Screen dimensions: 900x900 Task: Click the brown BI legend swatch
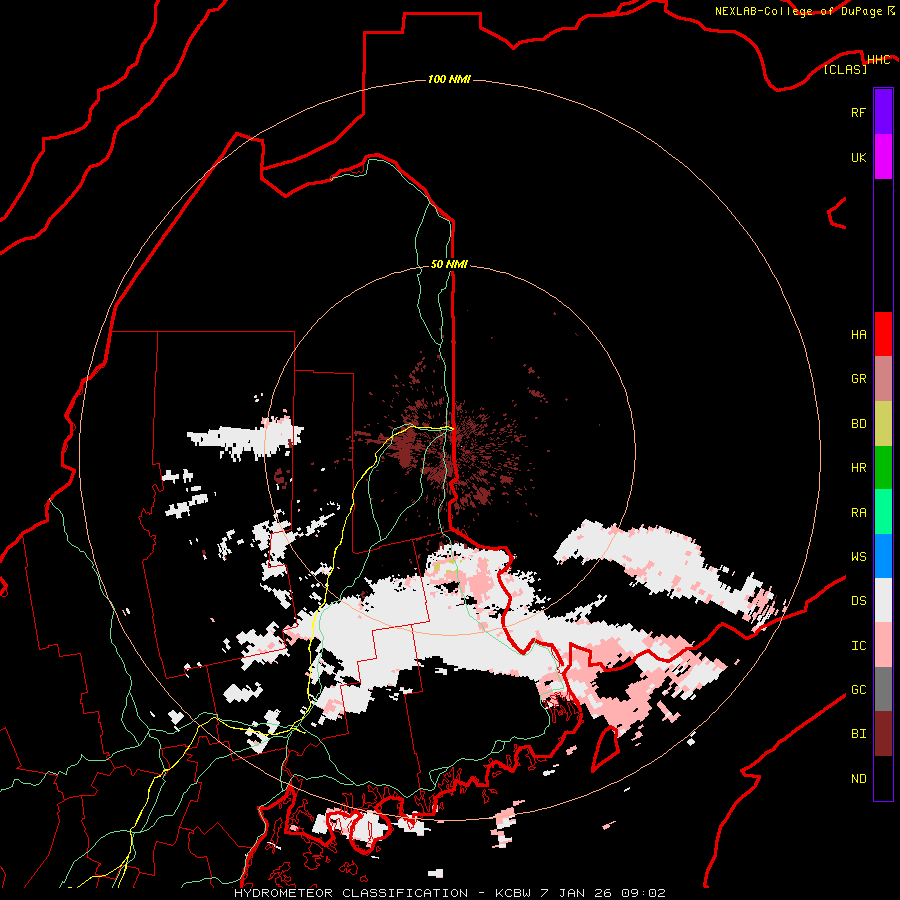883,734
